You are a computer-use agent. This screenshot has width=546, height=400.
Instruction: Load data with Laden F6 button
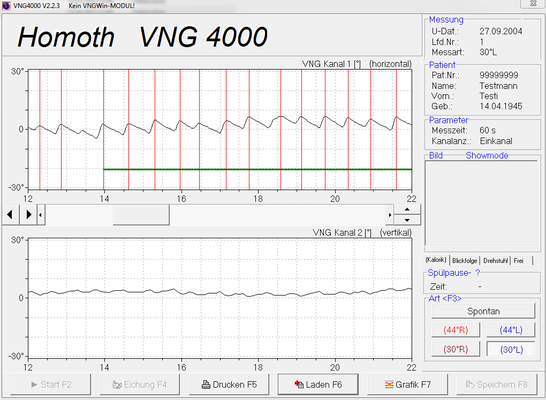318,384
